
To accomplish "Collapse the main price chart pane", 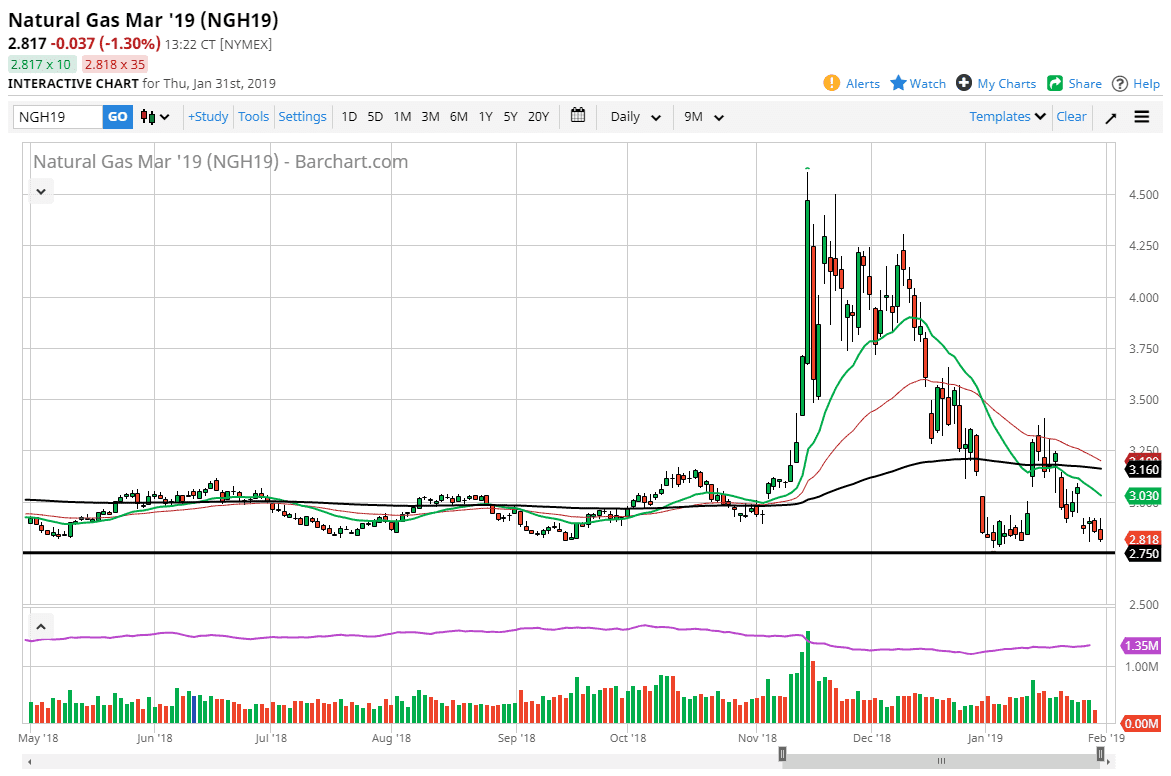I will pyautogui.click(x=41, y=190).
